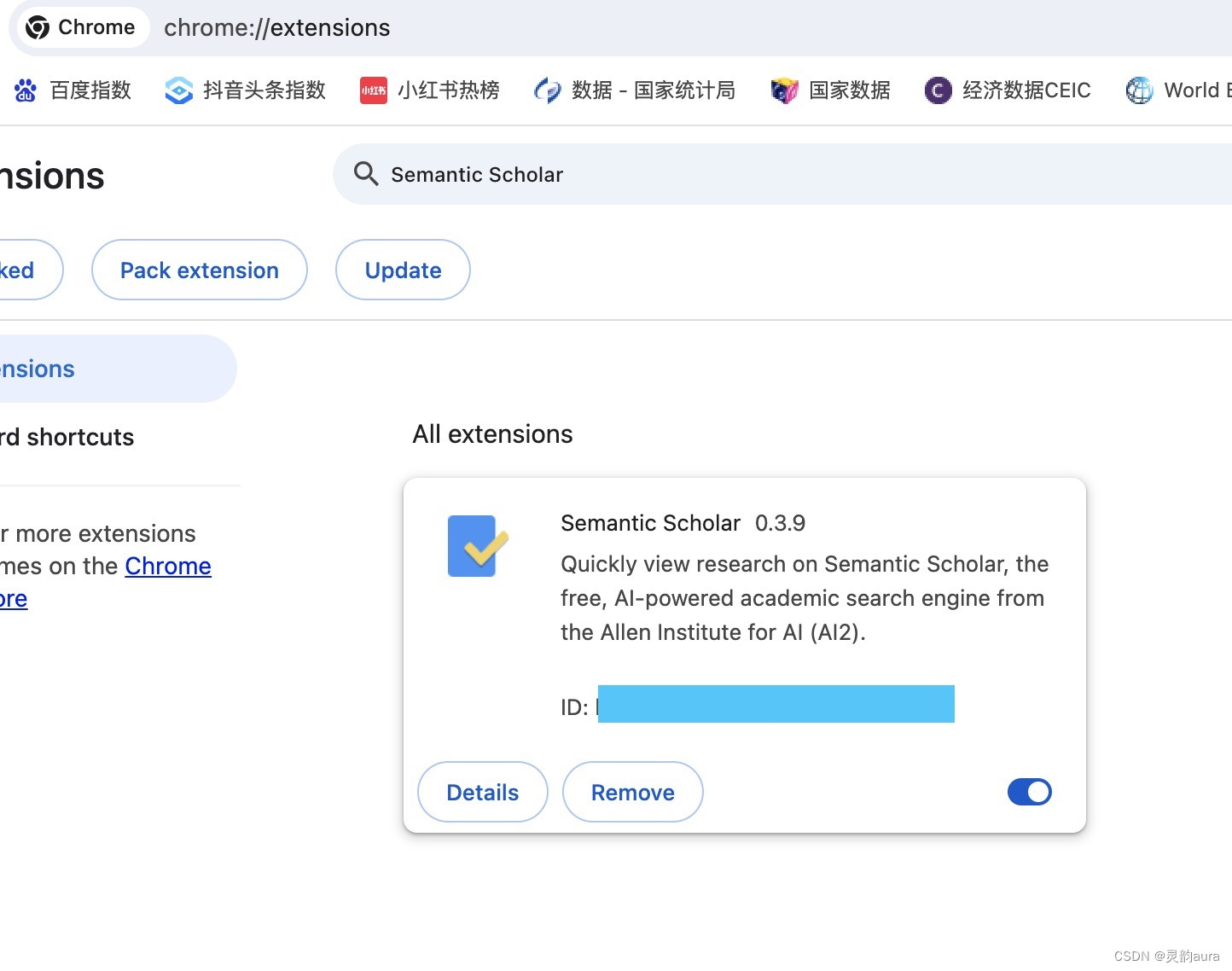Click the version number 0.3.9
This screenshot has height=971, width=1232.
[780, 523]
